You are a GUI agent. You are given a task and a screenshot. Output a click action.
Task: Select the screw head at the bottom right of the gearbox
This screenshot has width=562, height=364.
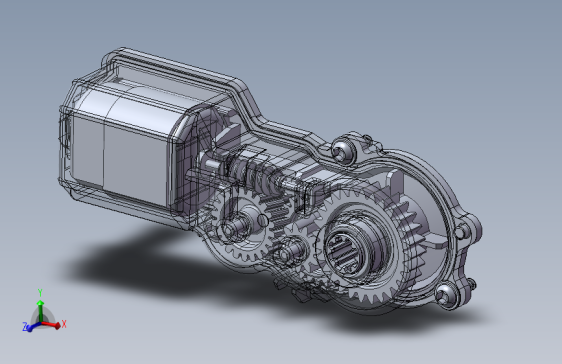pos(446,295)
